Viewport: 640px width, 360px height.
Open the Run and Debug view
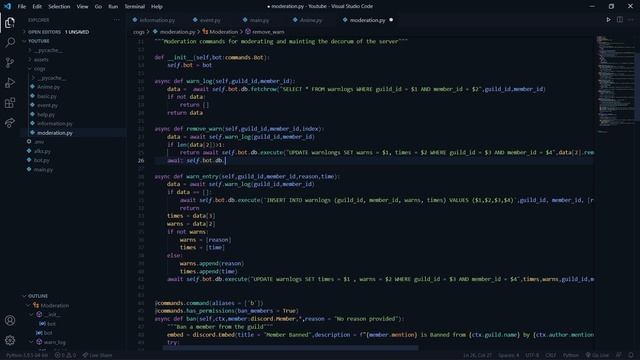point(10,82)
